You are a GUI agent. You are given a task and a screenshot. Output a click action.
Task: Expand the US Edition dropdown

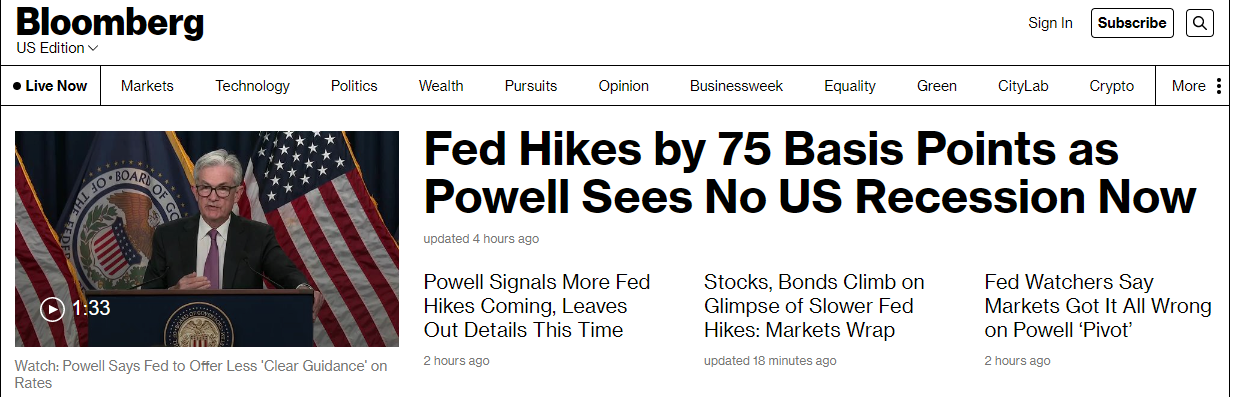[x=57, y=48]
